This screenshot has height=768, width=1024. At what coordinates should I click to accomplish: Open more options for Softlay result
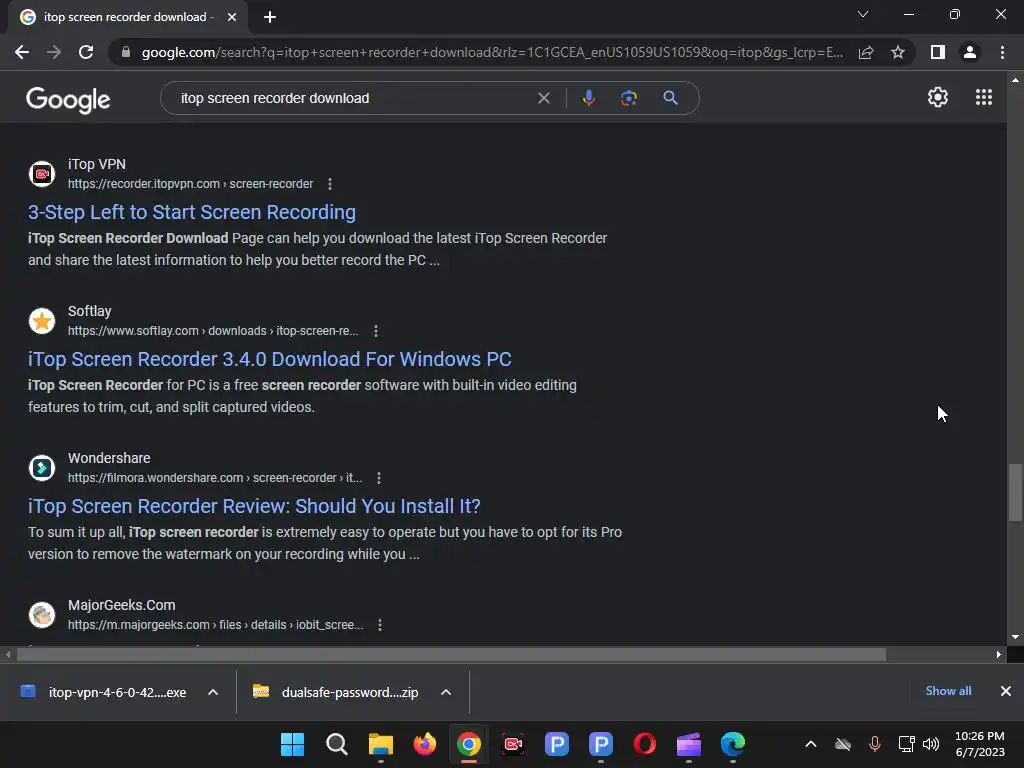376,331
